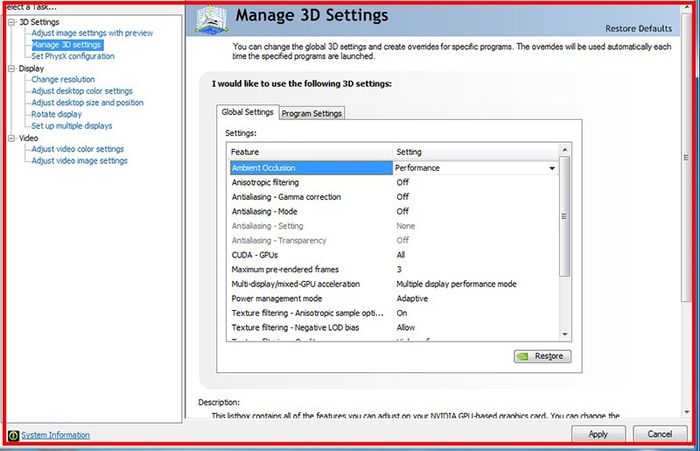Select Maximum pre-rendered frames row
700x451 pixels.
click(x=394, y=269)
